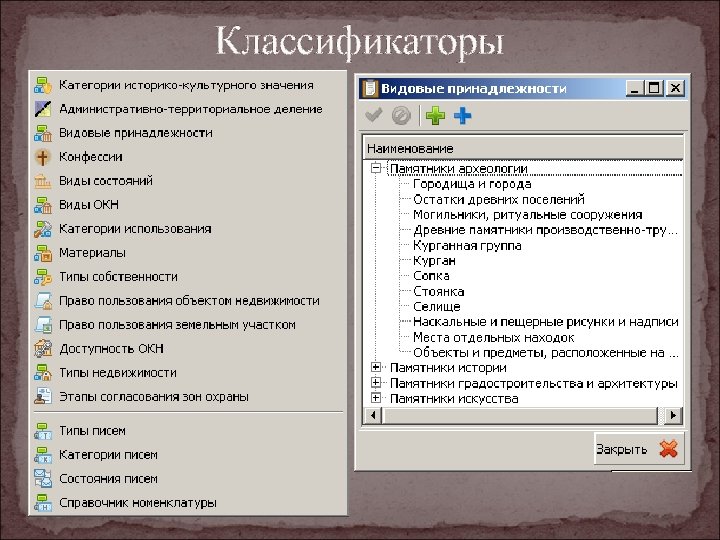Select the Места отдельных находок row
The width and height of the screenshot is (720, 540).
[x=493, y=338]
